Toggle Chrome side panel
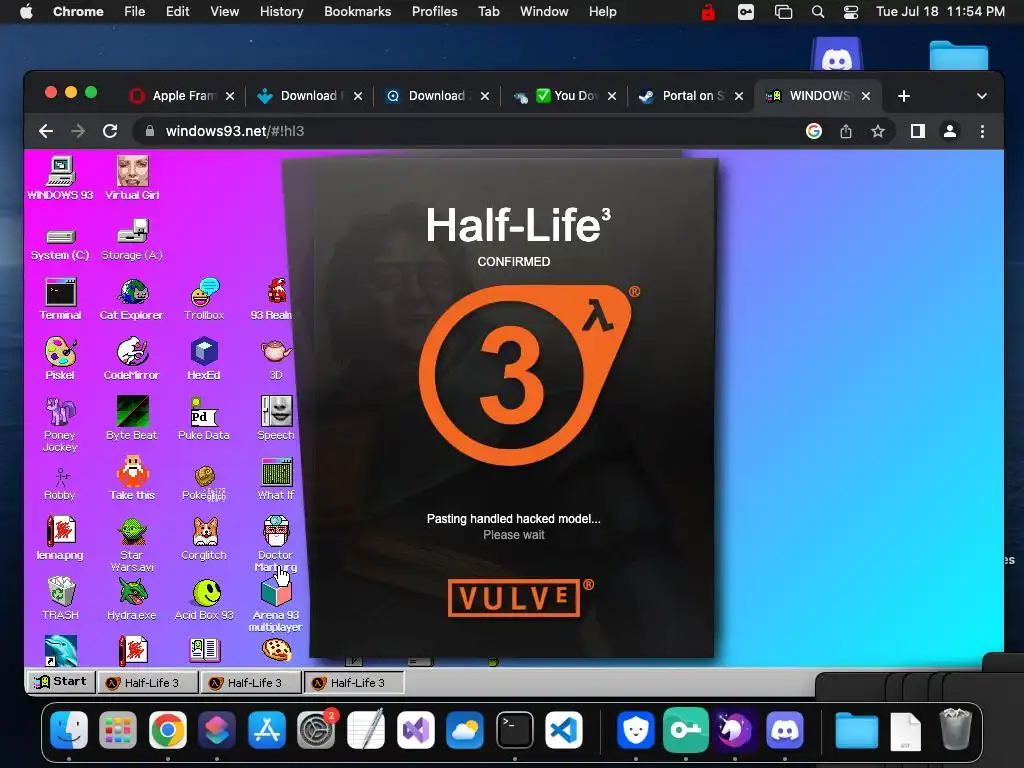Image resolution: width=1024 pixels, height=768 pixels. [x=918, y=131]
